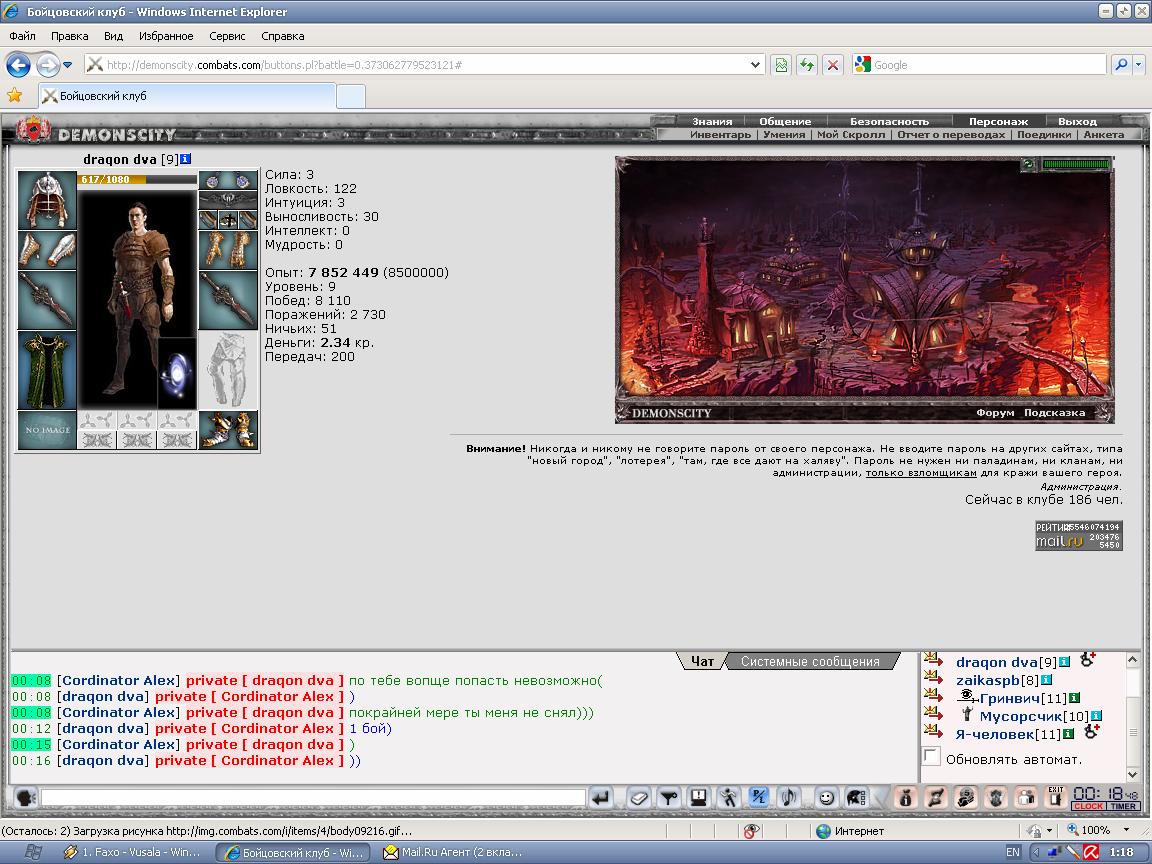Click the sound speaker icon in chat toolbar

(788, 797)
